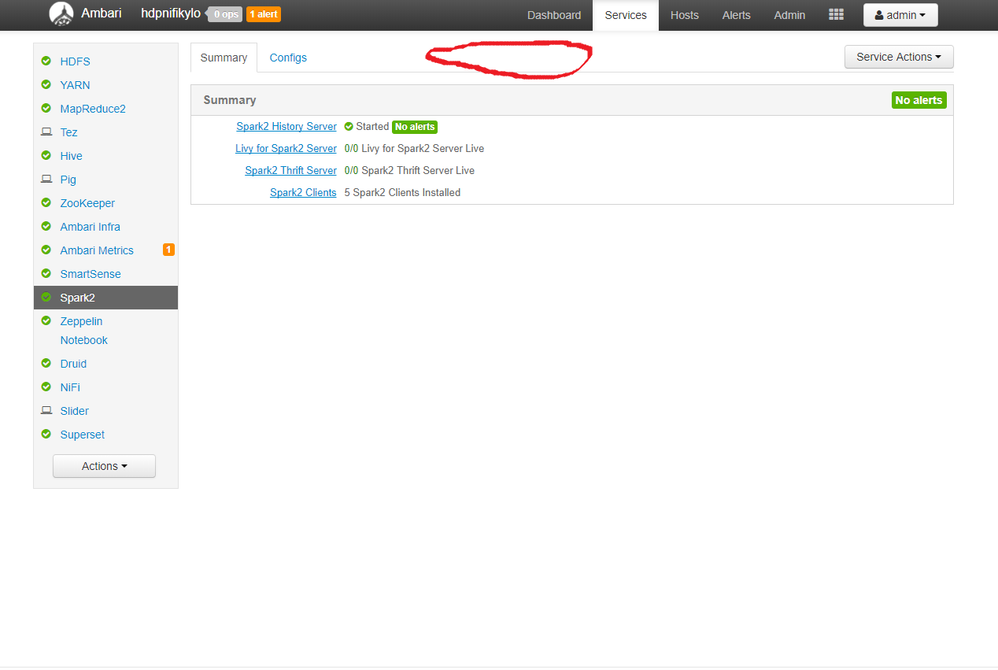
Task: Select the Services top menu
Action: 625,15
